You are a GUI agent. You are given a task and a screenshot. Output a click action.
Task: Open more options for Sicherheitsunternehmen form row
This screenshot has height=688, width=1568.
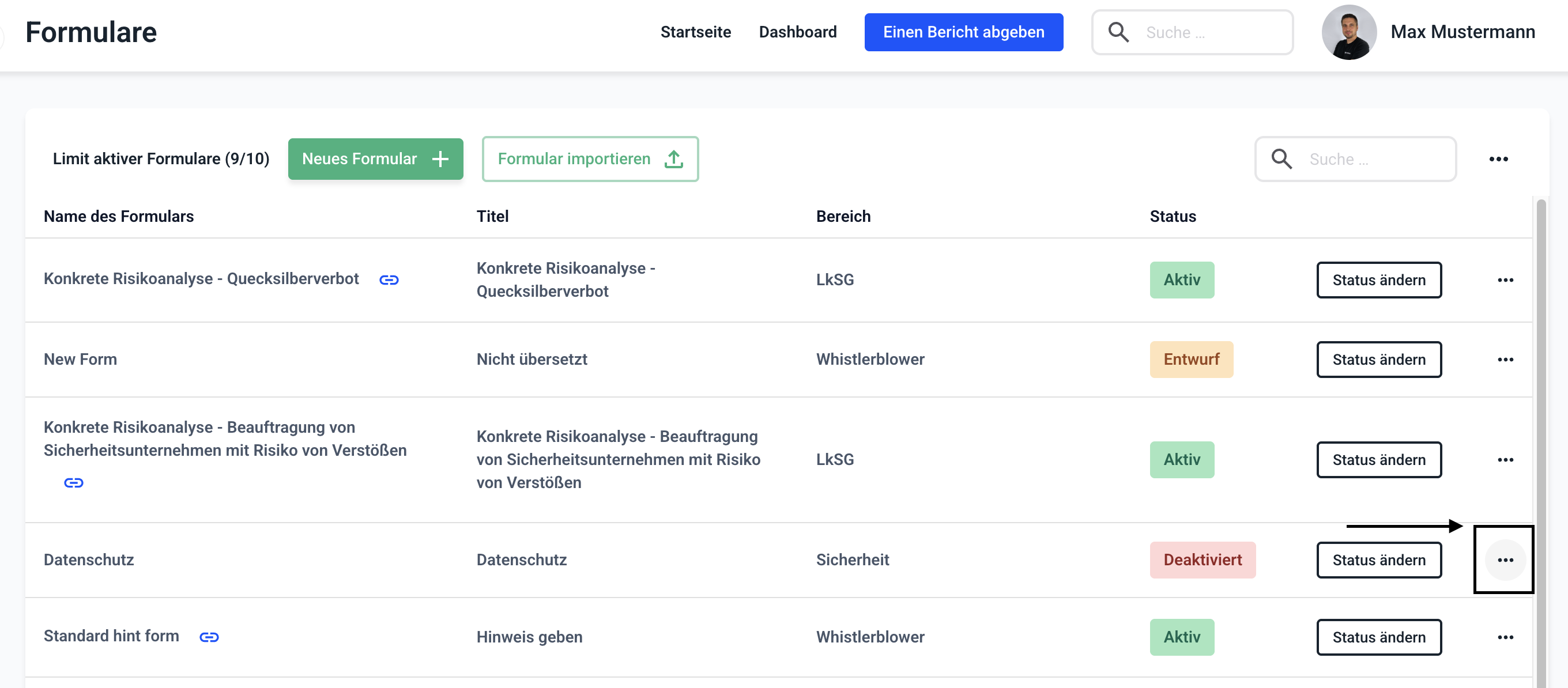1505,459
